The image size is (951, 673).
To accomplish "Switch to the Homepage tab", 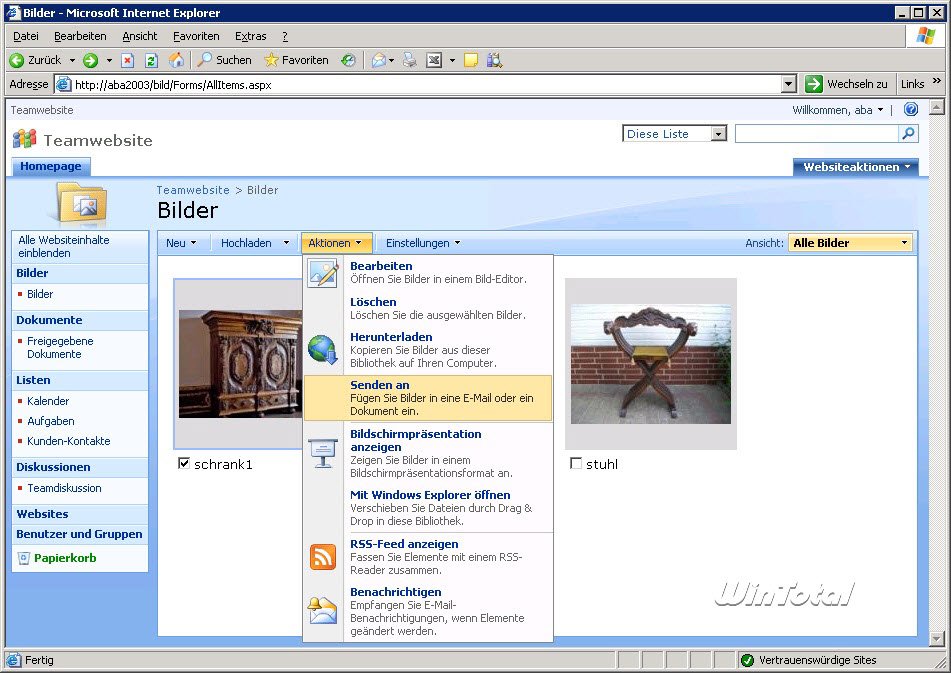I will click(52, 167).
